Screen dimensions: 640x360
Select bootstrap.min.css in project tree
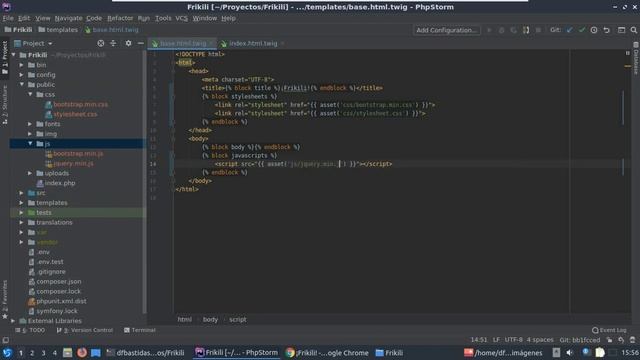[80, 104]
